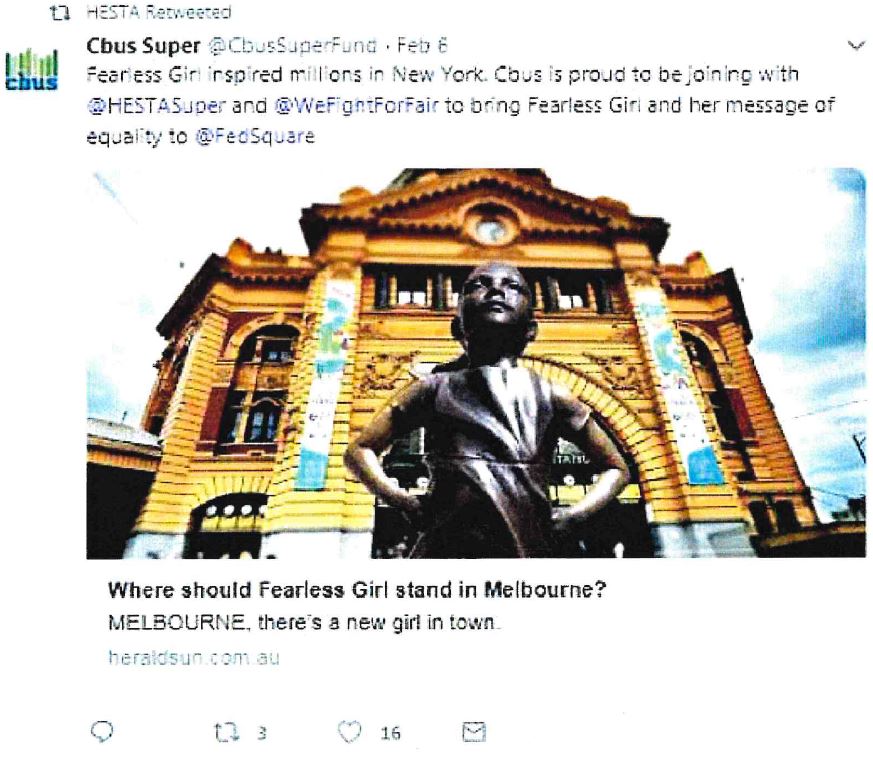Screen dimensions: 873x760
Task: Open the Feb 6 tweet timestamp
Action: point(422,46)
